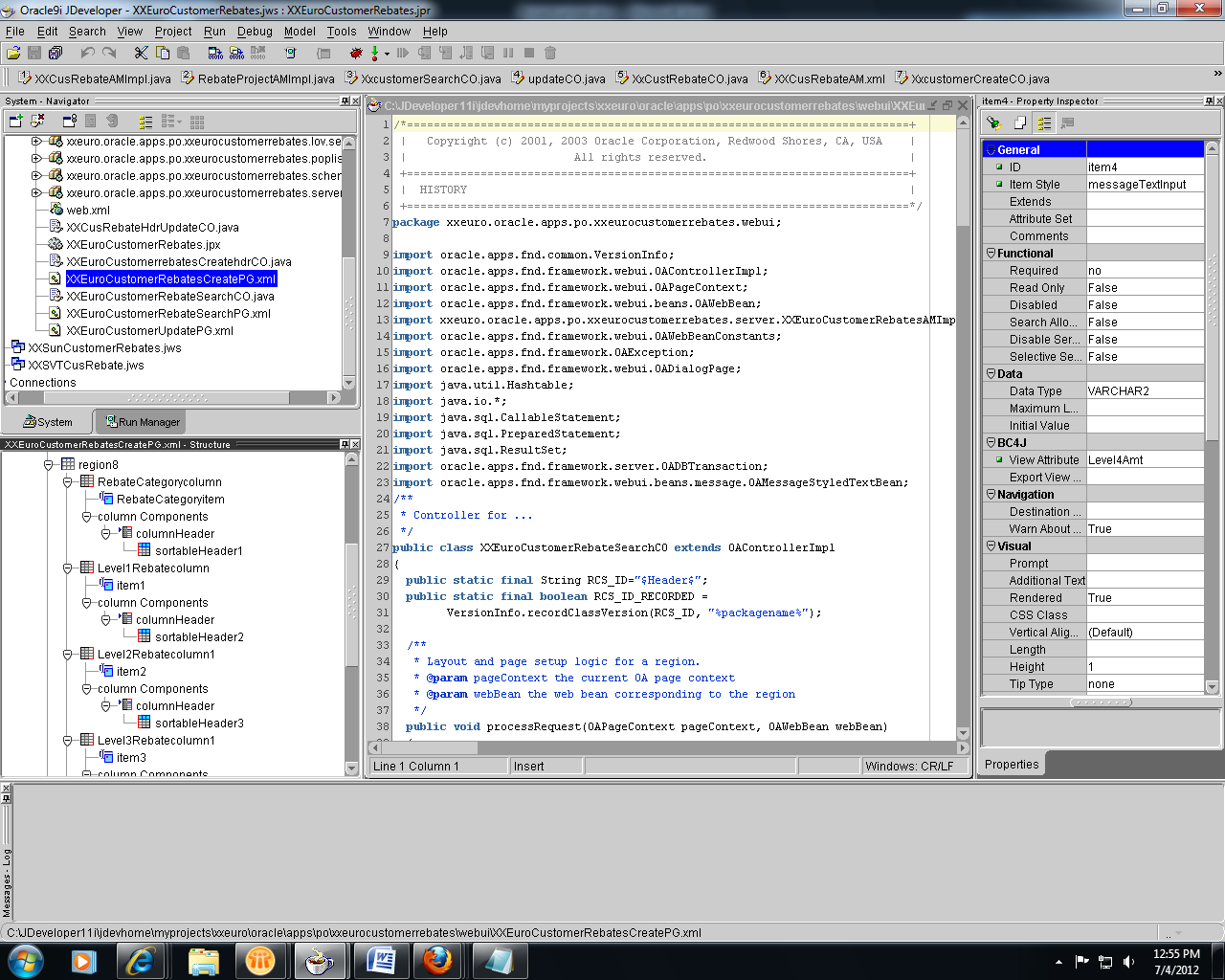1225x980 pixels.
Task: Open the Debug menu
Action: click(x=255, y=31)
